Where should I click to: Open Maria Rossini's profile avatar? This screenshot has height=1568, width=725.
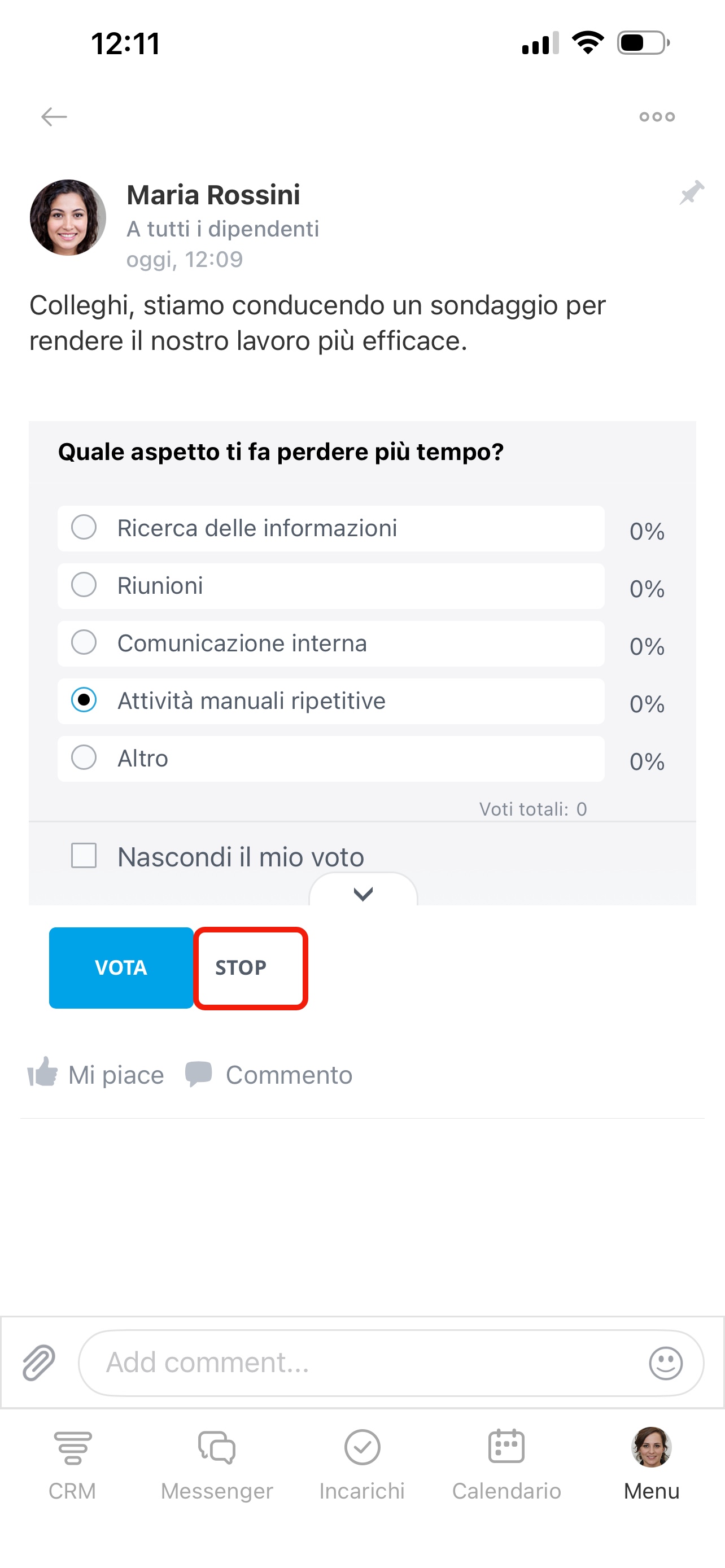point(68,217)
